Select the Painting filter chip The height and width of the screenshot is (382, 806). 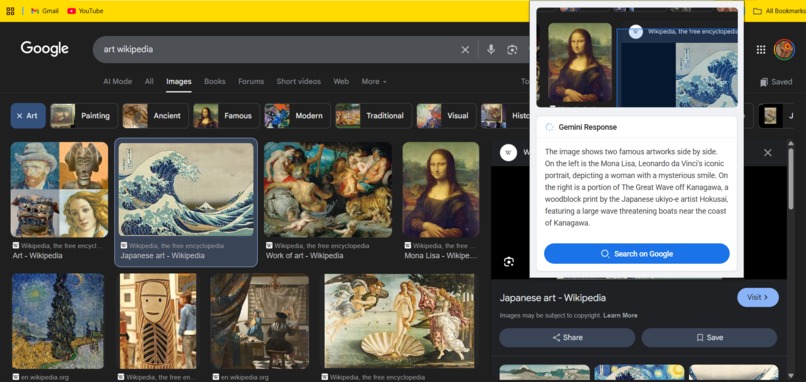(x=84, y=116)
